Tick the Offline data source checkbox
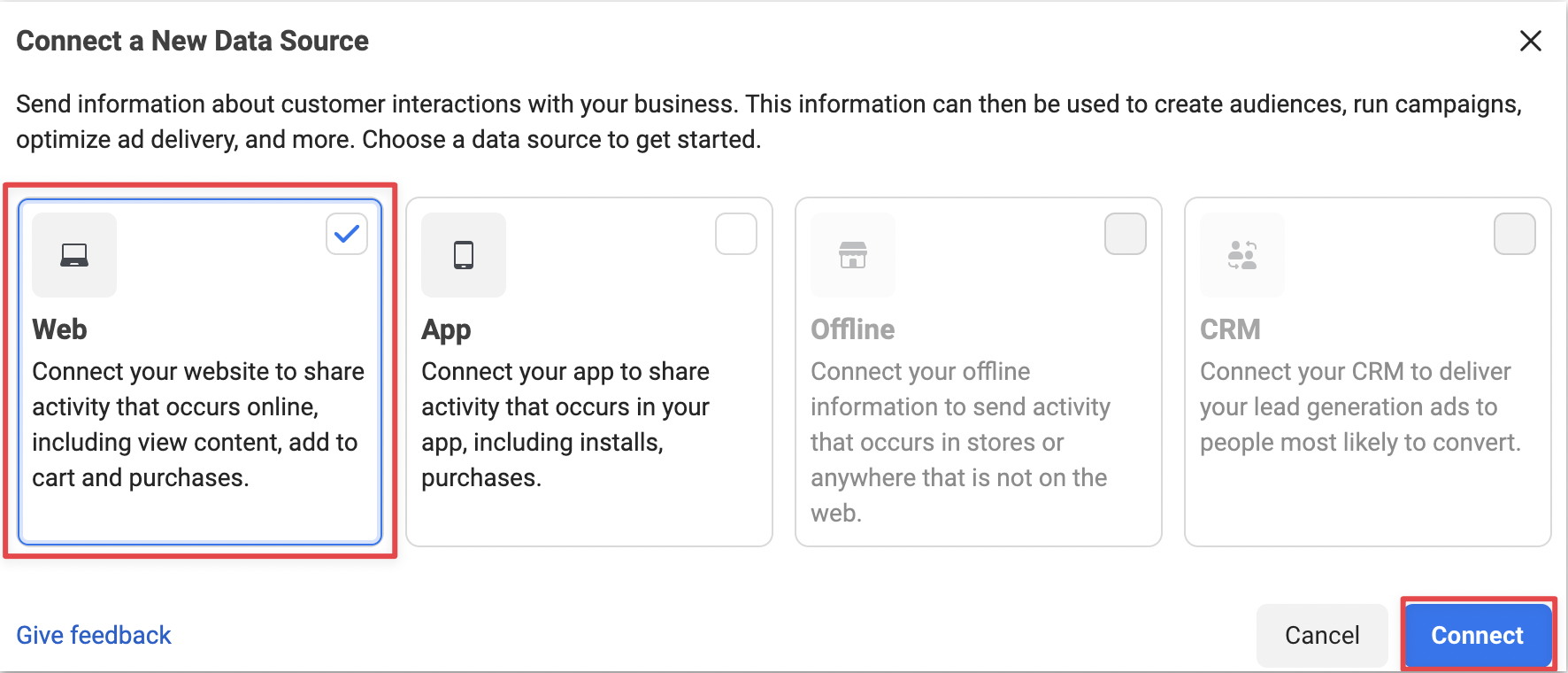1568x673 pixels. (x=1126, y=234)
